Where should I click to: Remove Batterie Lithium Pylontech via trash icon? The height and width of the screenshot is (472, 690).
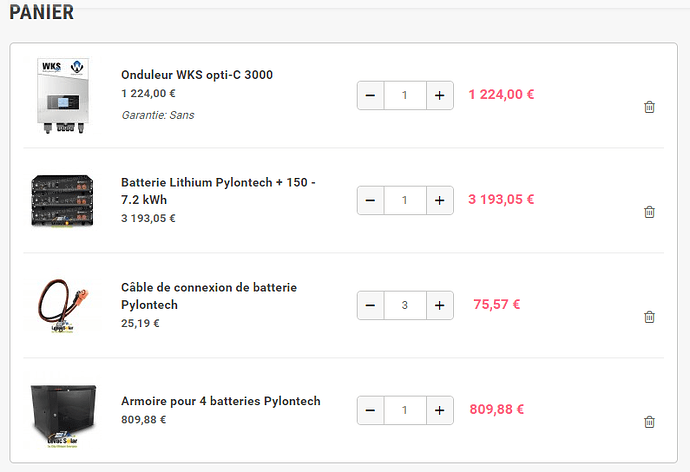[649, 212]
